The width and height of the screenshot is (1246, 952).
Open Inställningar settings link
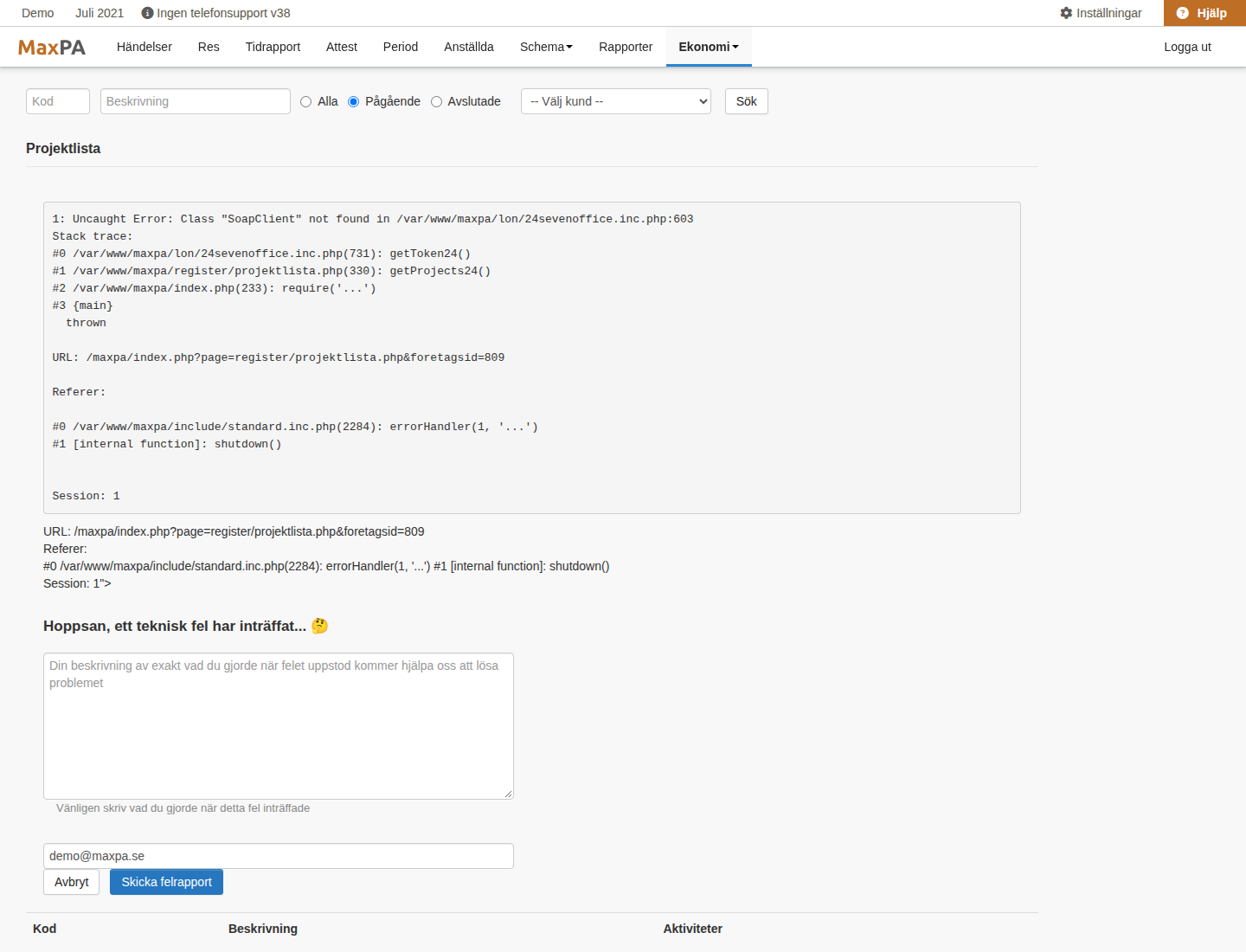coord(1101,13)
